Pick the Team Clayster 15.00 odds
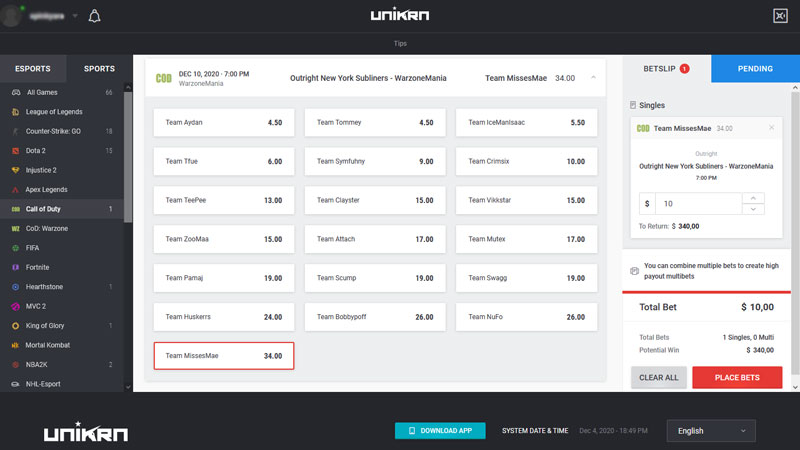This screenshot has height=450, width=800. point(375,200)
